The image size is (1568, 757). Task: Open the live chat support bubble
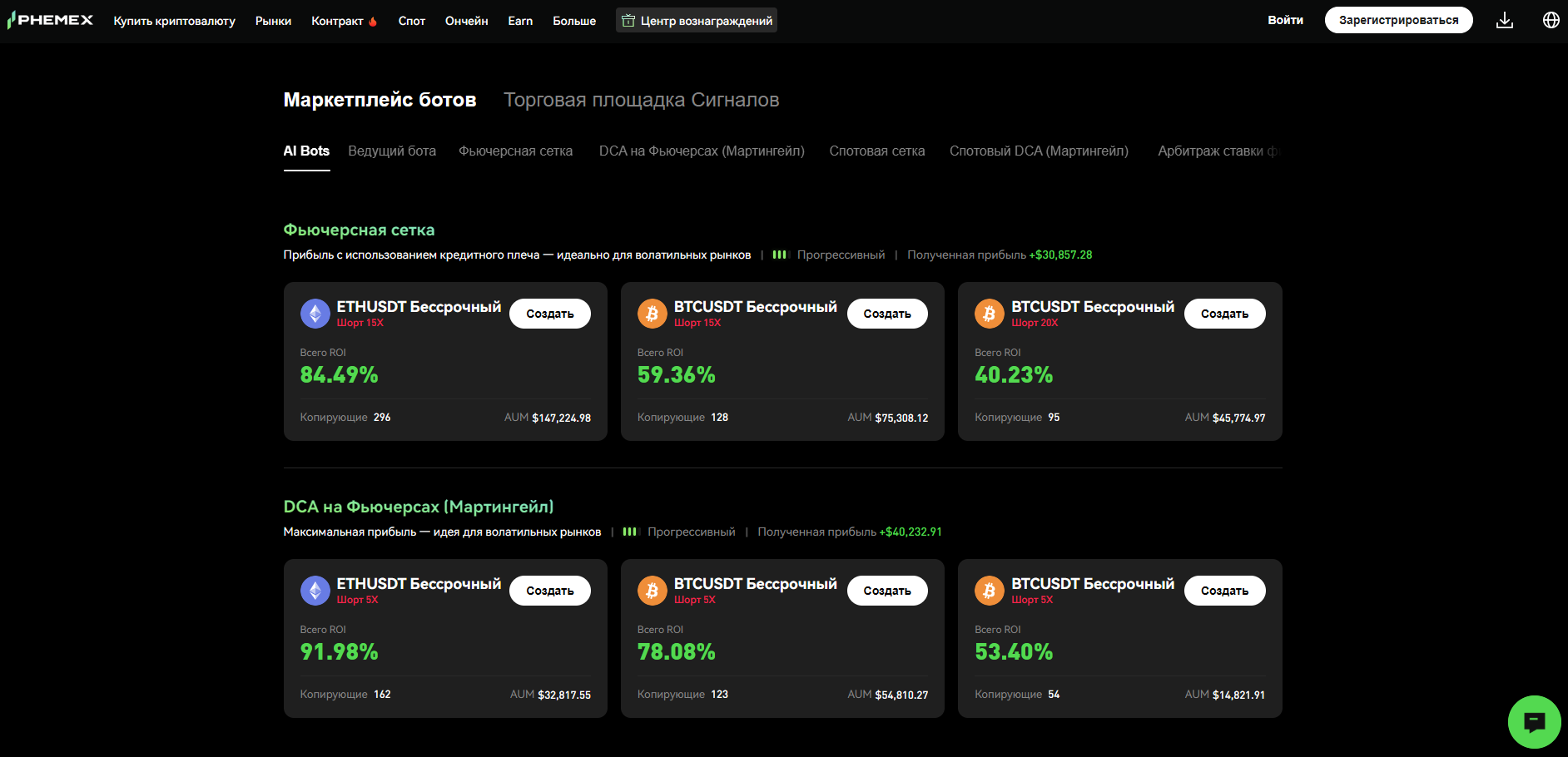coord(1534,721)
